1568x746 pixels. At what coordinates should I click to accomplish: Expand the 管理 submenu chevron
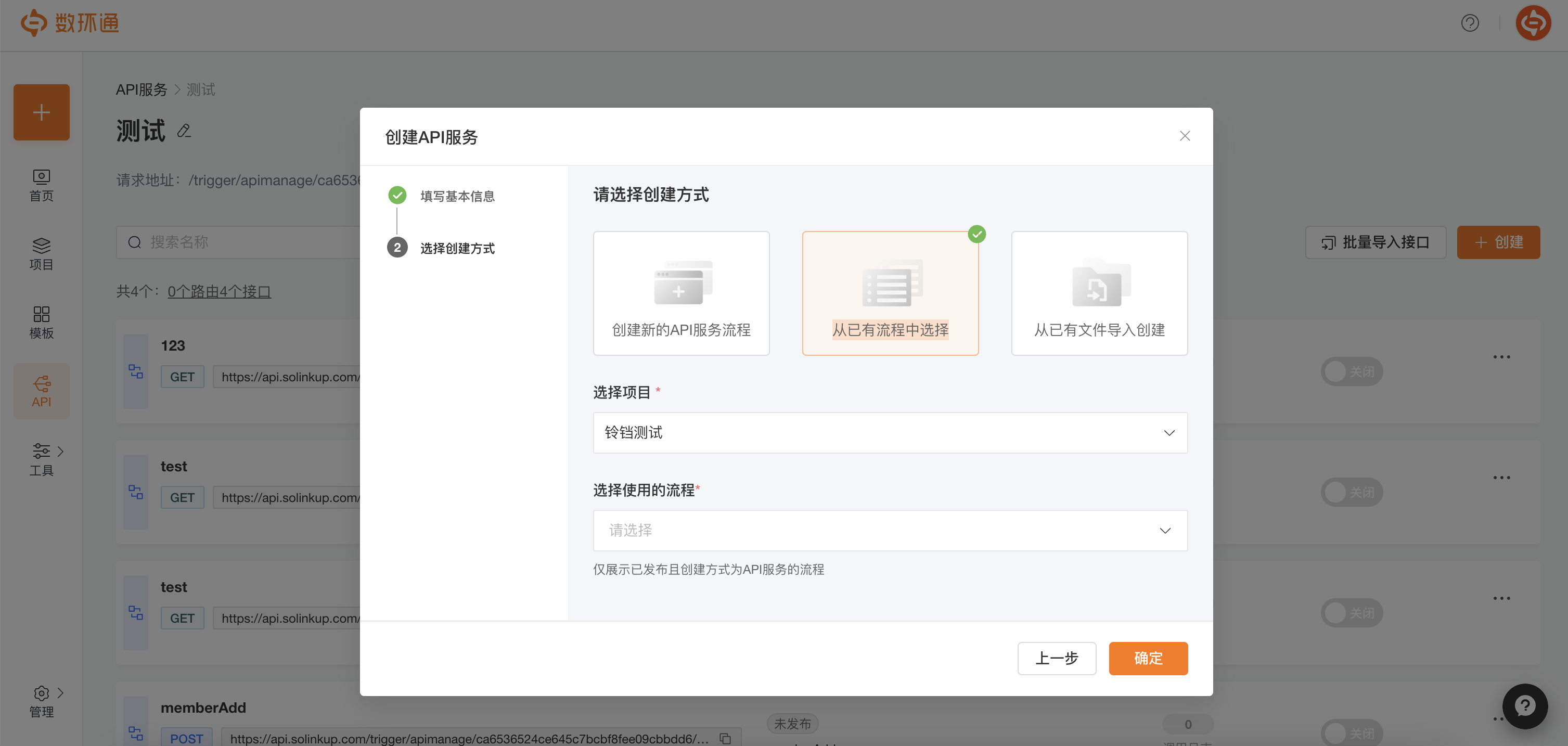click(x=60, y=692)
